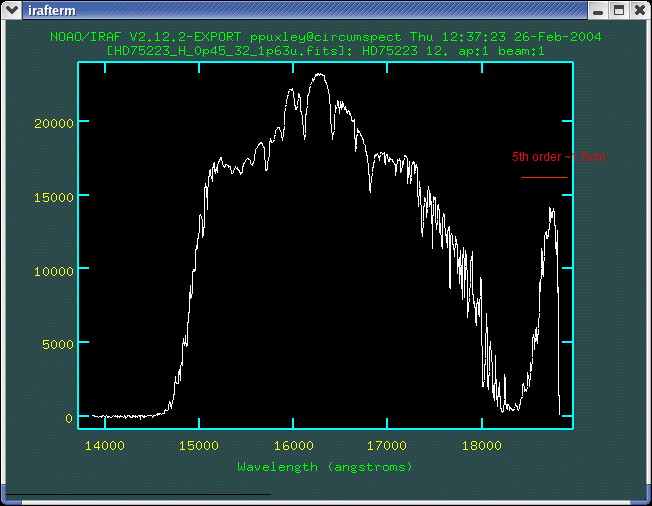This screenshot has height=506, width=652.
Task: Click the 0 y-axis label
Action: (69, 419)
